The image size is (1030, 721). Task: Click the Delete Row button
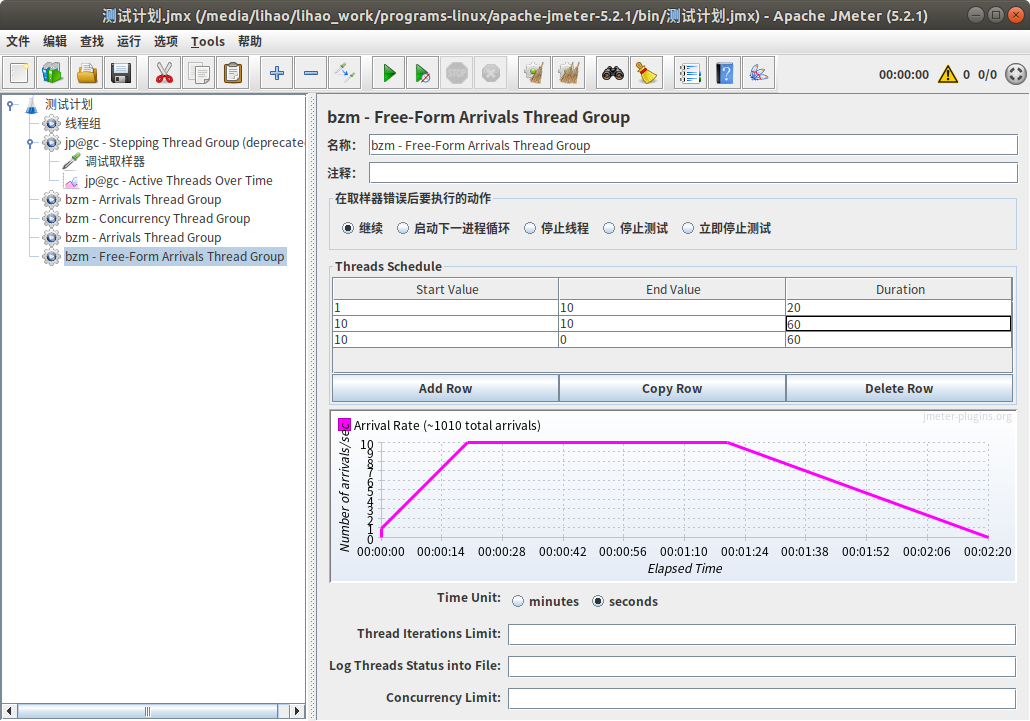(899, 388)
